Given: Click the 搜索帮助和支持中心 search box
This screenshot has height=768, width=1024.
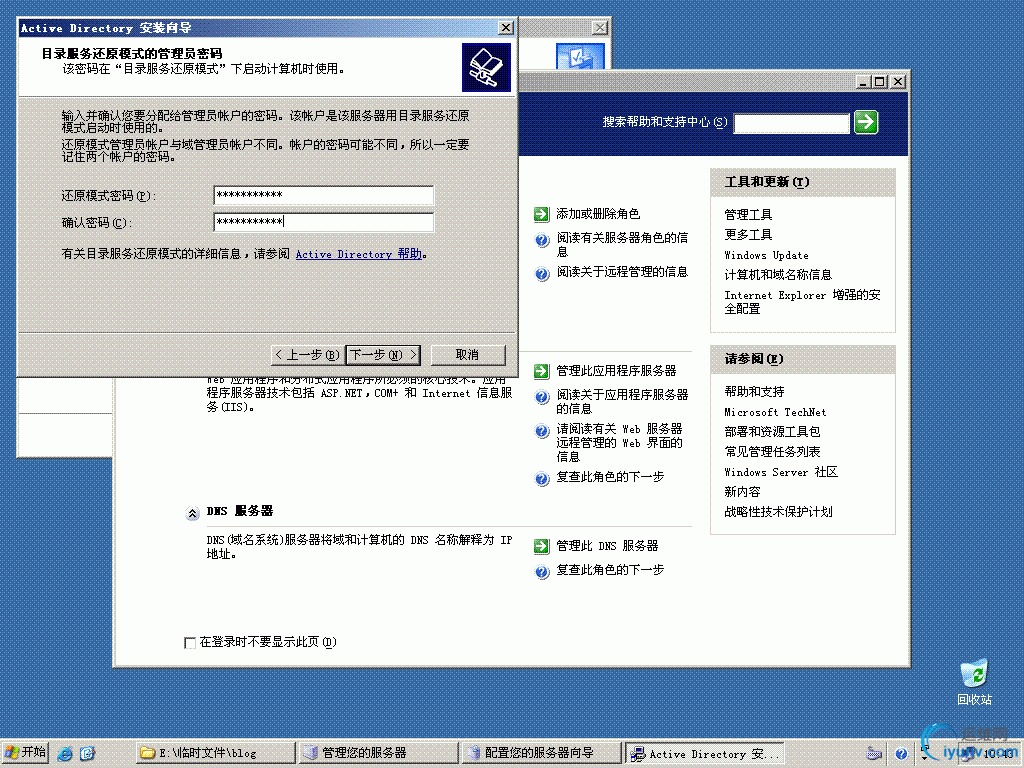Looking at the screenshot, I should (x=792, y=123).
